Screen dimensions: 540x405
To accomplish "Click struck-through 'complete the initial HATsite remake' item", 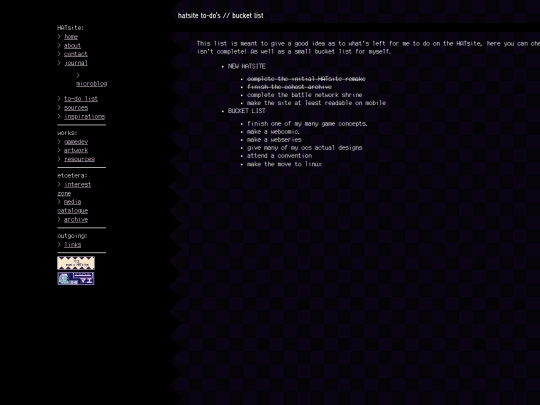I will click(x=306, y=79).
